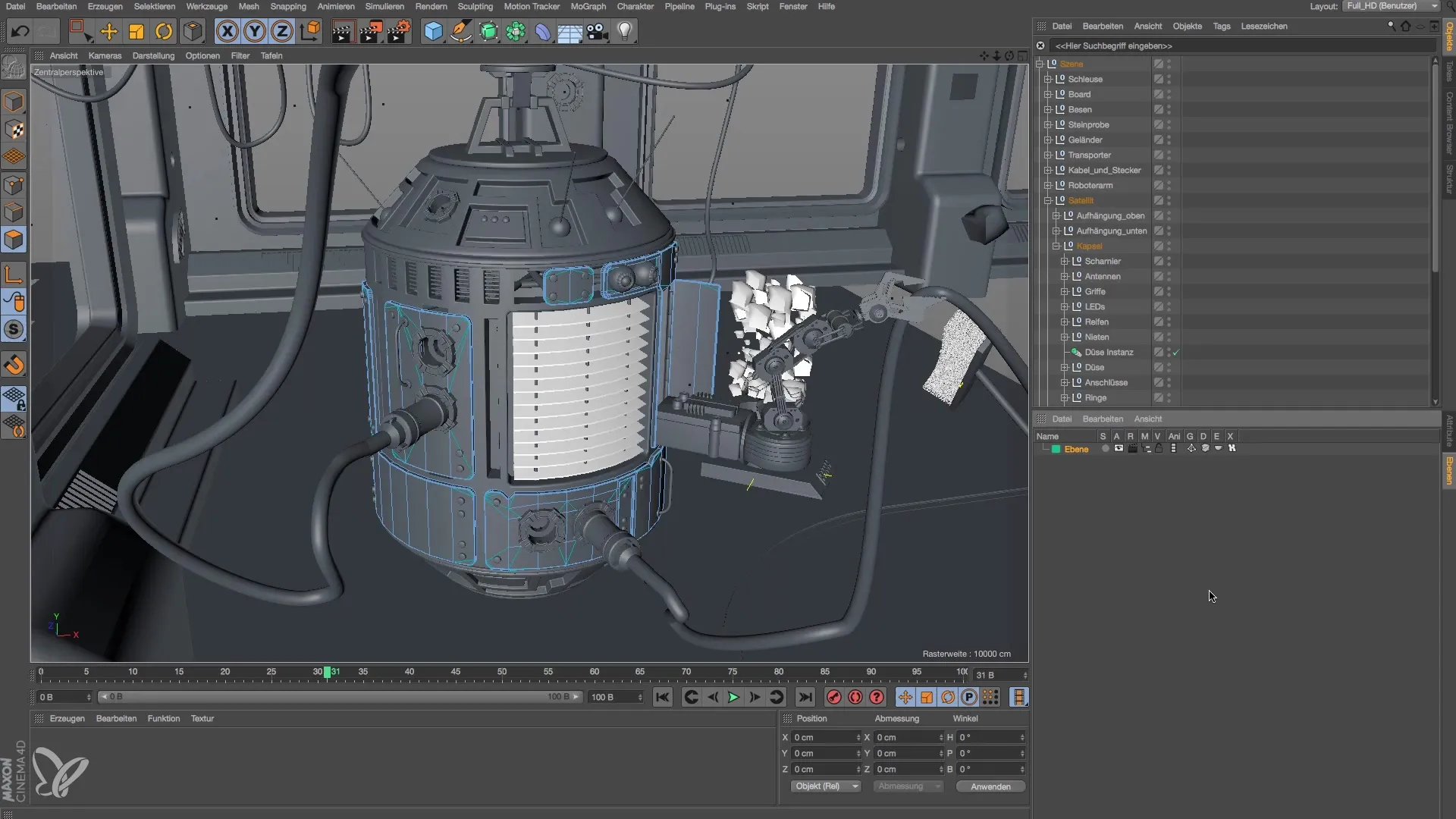Add a camera object
The image size is (1456, 819).
click(x=597, y=31)
